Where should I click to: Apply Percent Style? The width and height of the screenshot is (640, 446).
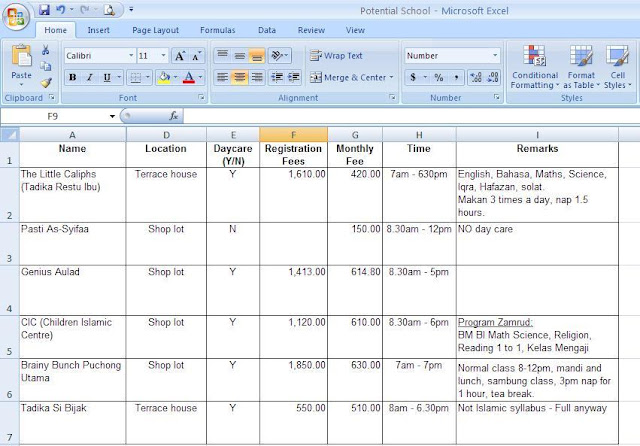click(x=439, y=78)
